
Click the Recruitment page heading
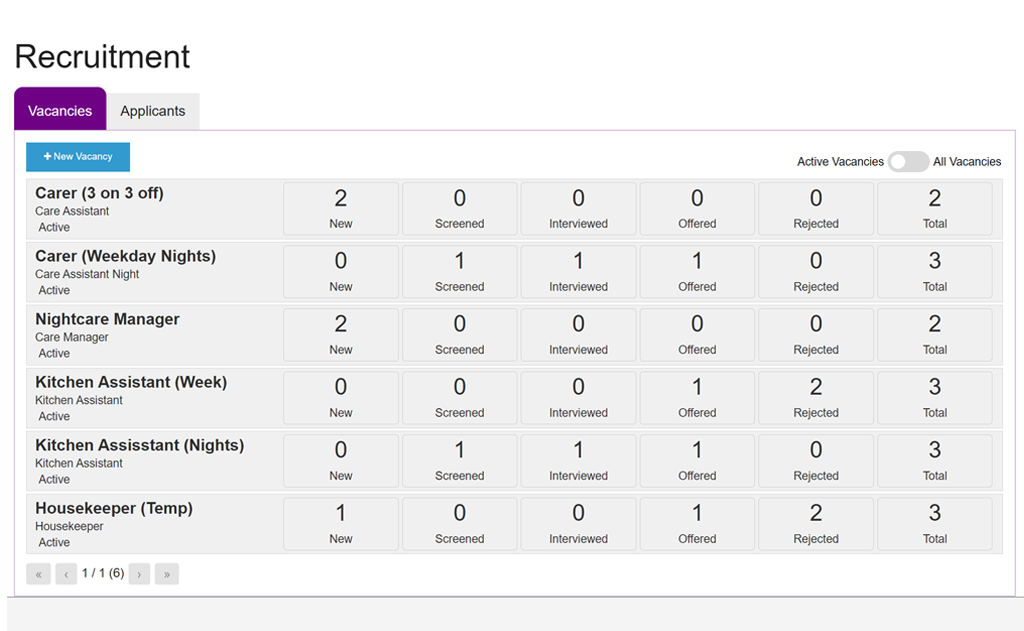102,57
